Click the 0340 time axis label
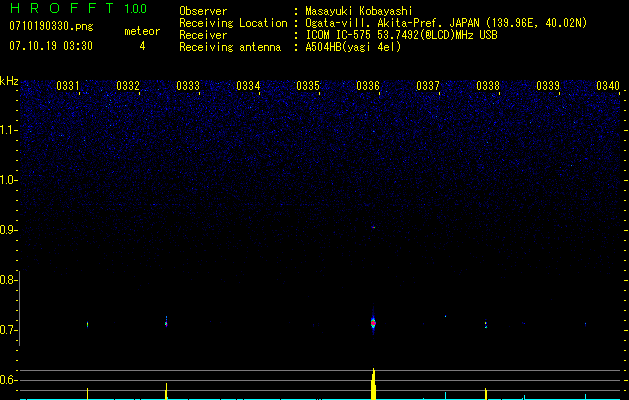 point(608,86)
